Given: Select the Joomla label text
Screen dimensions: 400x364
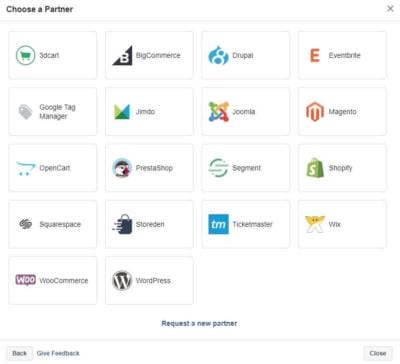Looking at the screenshot, I should point(244,112).
